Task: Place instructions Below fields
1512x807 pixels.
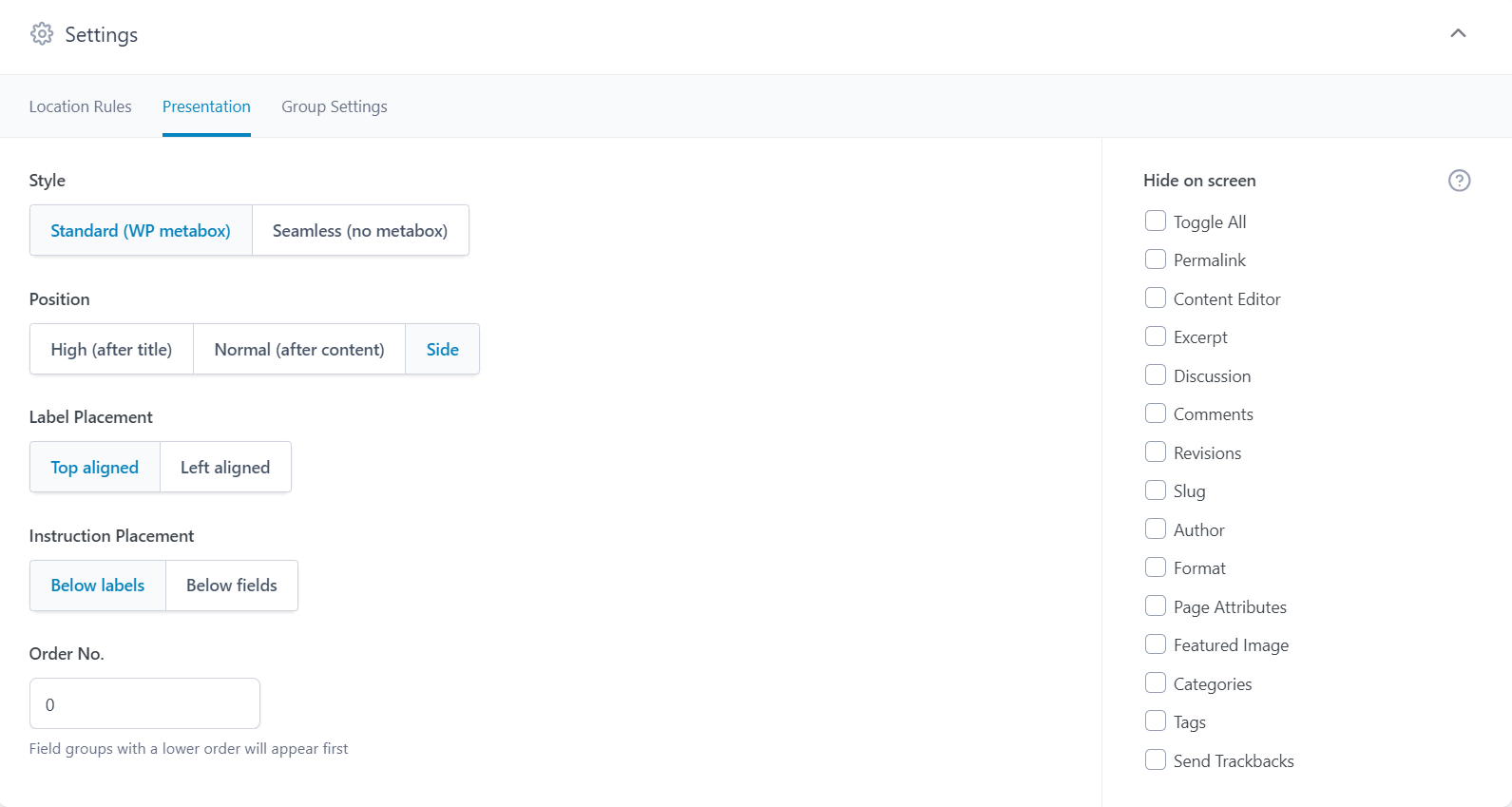Action: 232,585
